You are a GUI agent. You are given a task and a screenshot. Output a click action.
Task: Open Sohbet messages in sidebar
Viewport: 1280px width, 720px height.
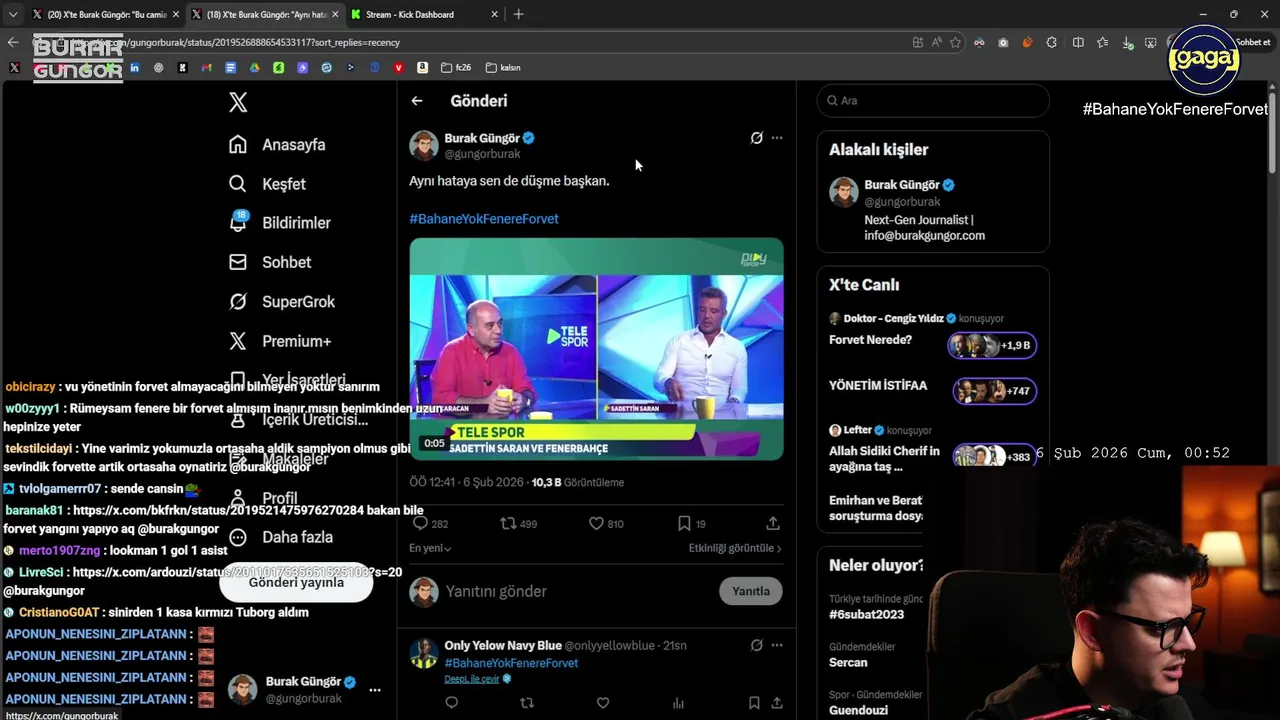coord(270,262)
